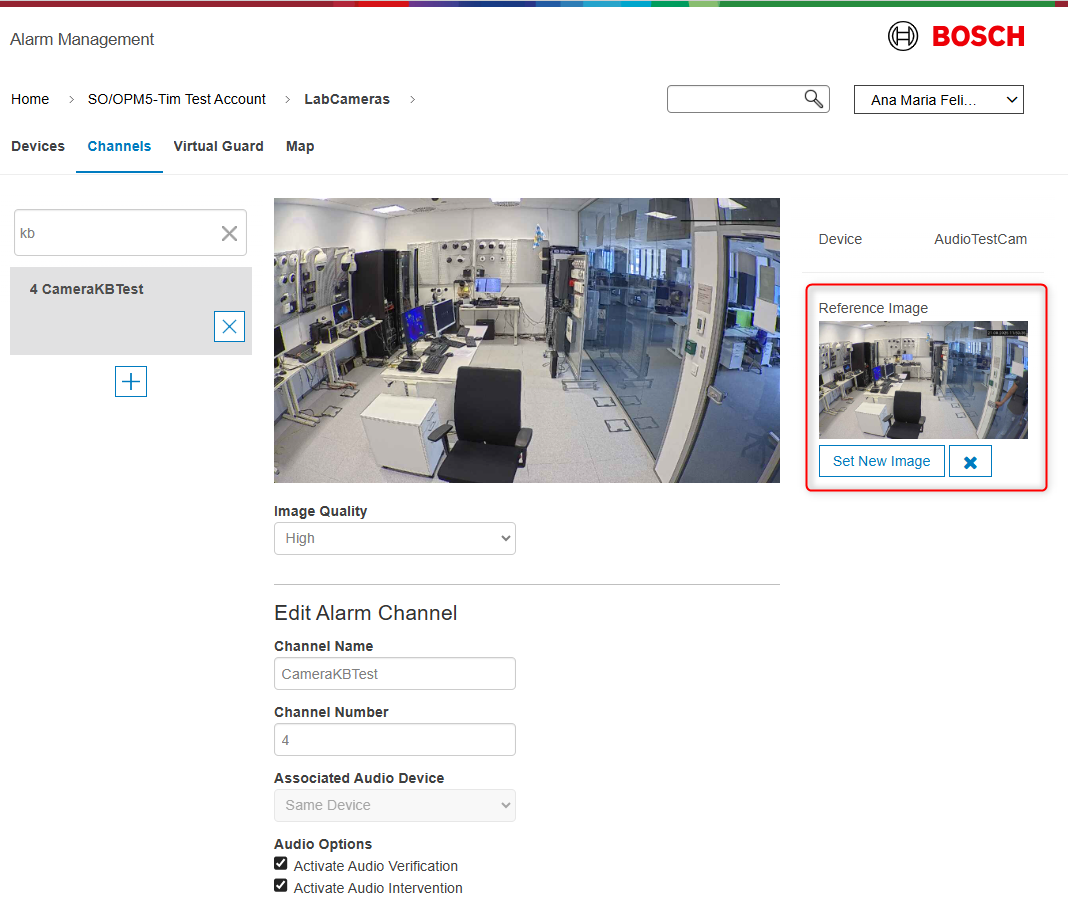This screenshot has width=1068, height=902.
Task: Remove reference image with blue X button
Action: (x=970, y=461)
